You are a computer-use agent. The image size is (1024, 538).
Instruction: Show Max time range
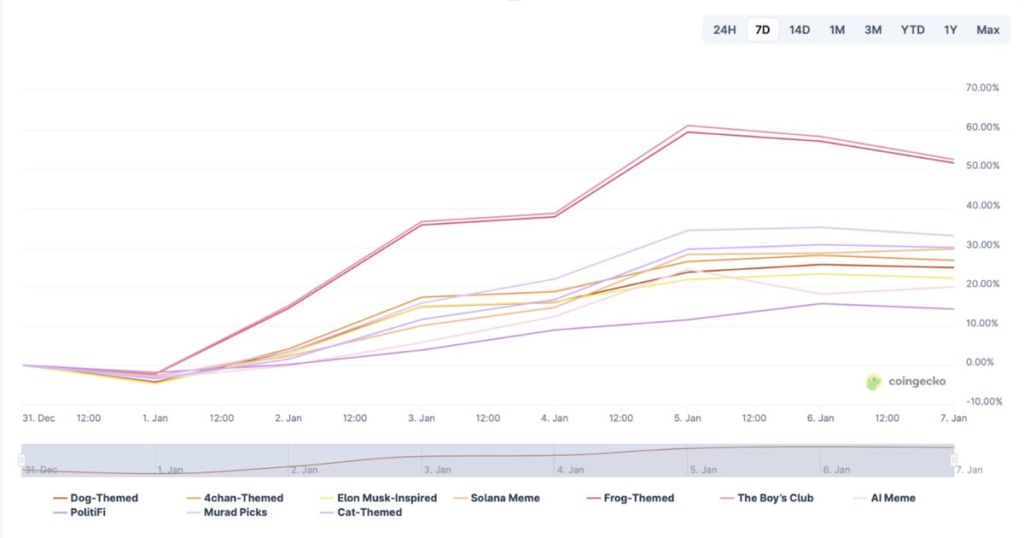point(988,30)
